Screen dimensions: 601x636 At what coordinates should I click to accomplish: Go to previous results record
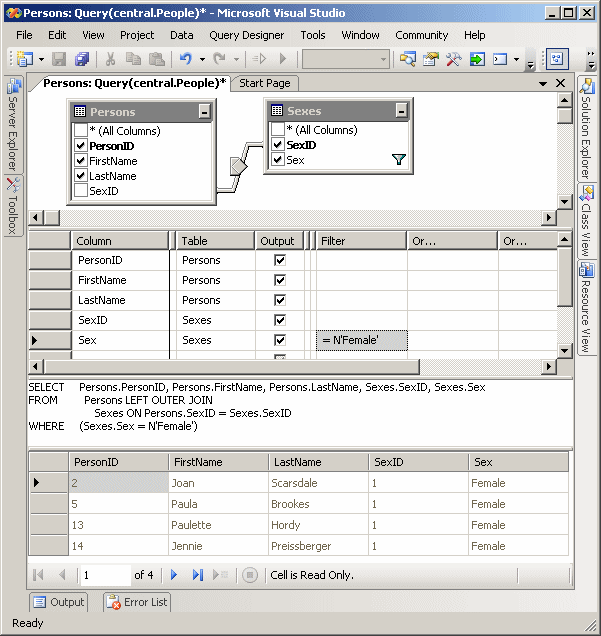point(62,575)
